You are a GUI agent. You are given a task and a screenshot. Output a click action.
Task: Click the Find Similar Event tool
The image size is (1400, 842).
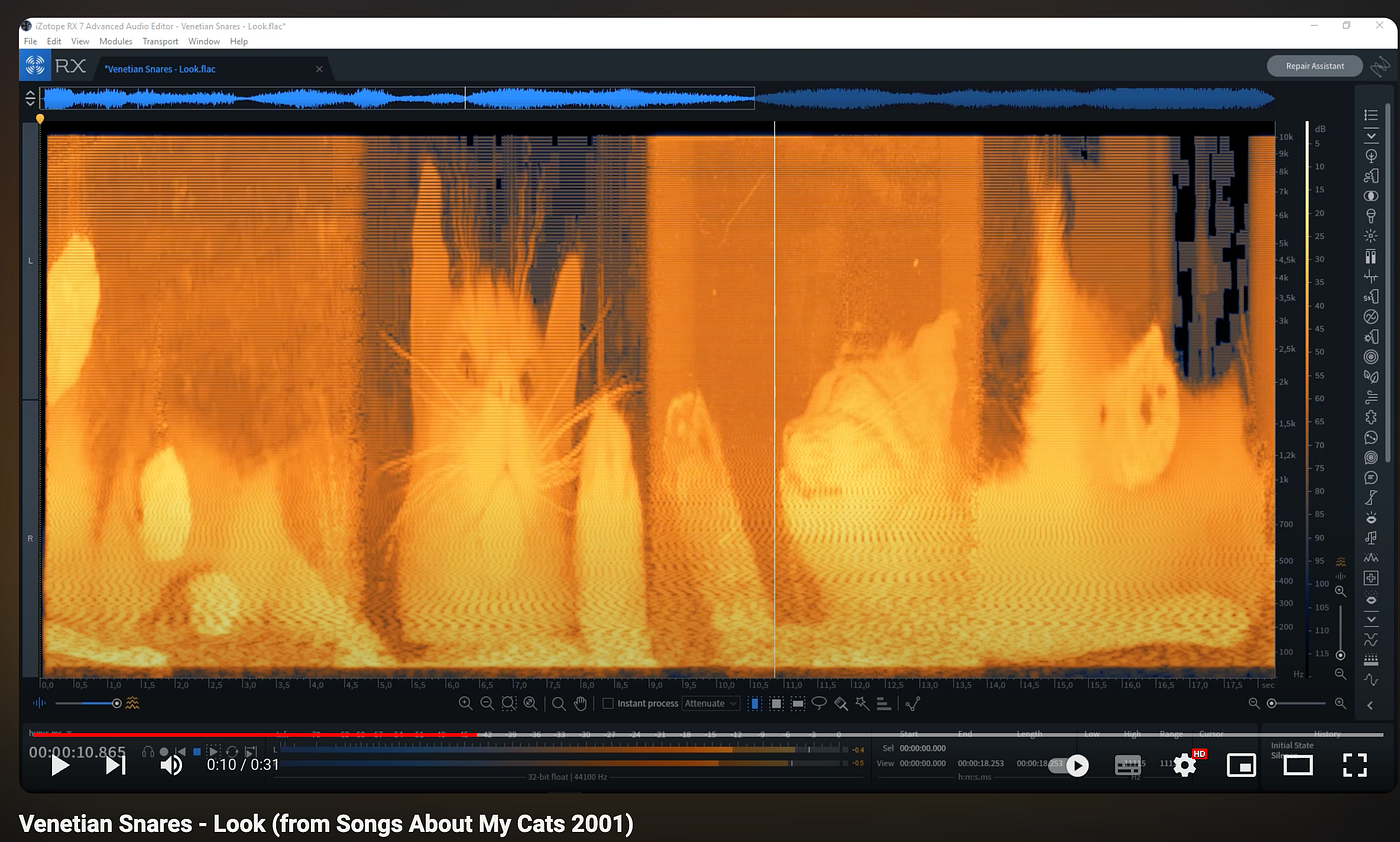point(912,704)
